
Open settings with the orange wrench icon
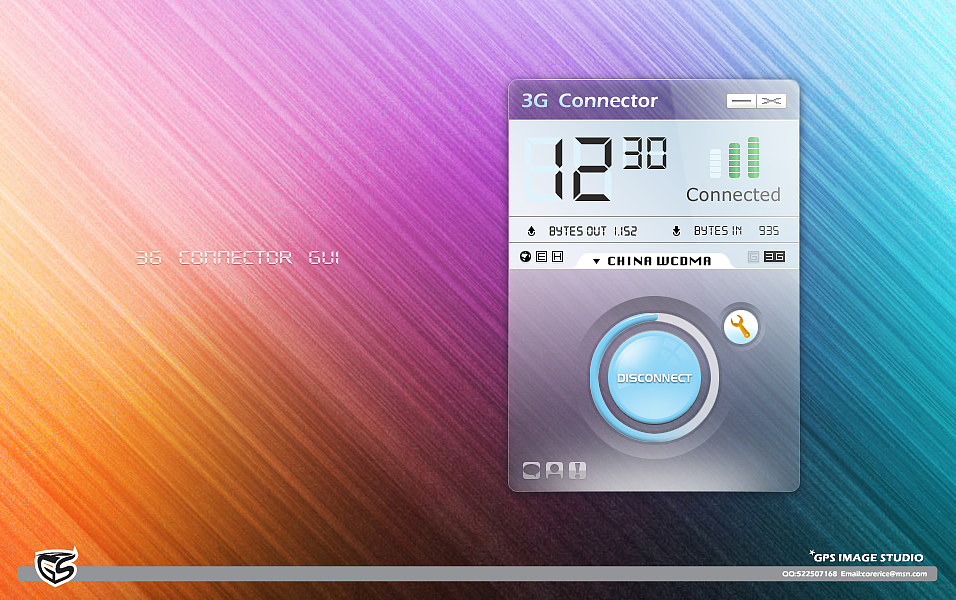point(740,326)
